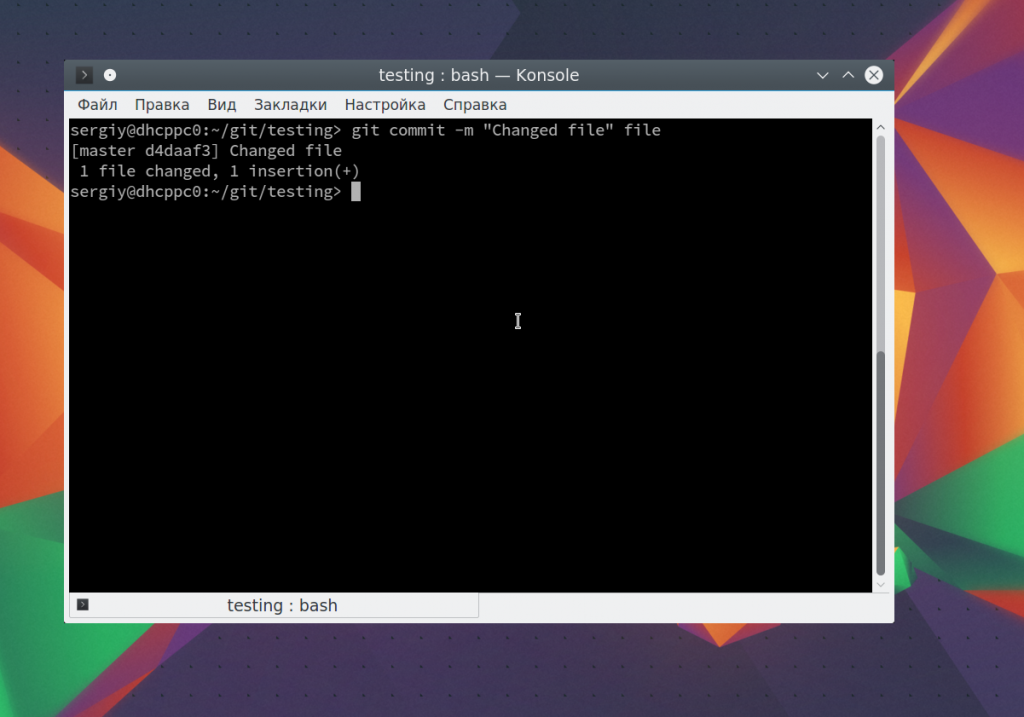
Task: Open the Файл menu
Action: point(97,105)
